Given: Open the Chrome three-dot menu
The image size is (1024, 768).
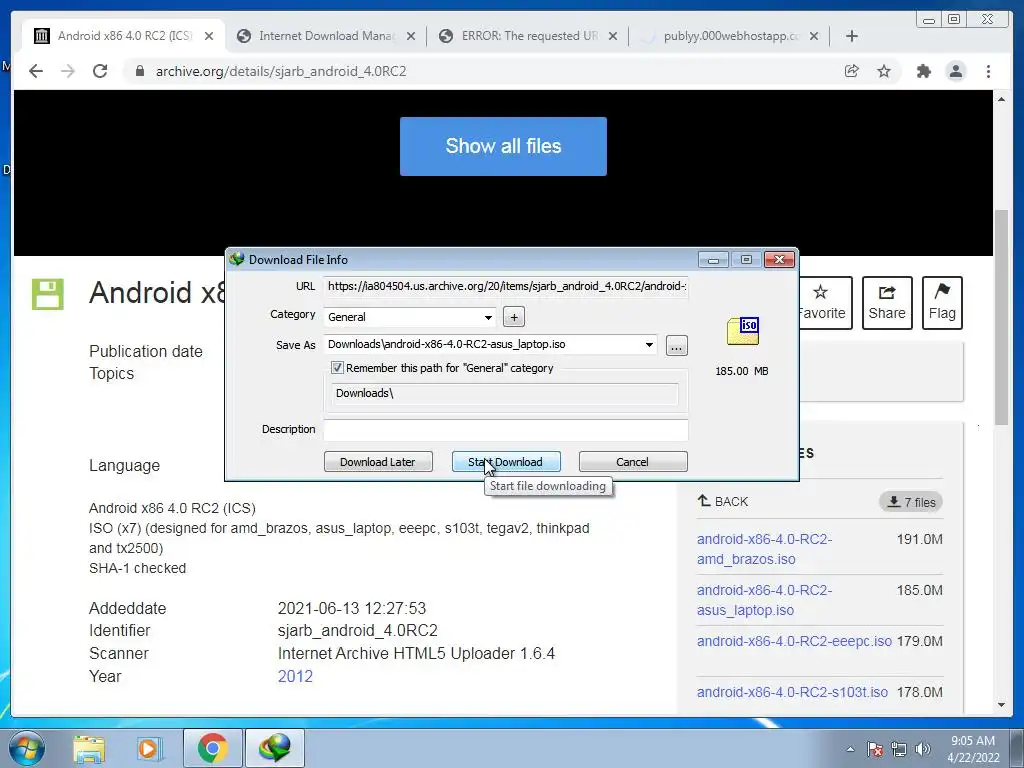Looking at the screenshot, I should tap(988, 71).
